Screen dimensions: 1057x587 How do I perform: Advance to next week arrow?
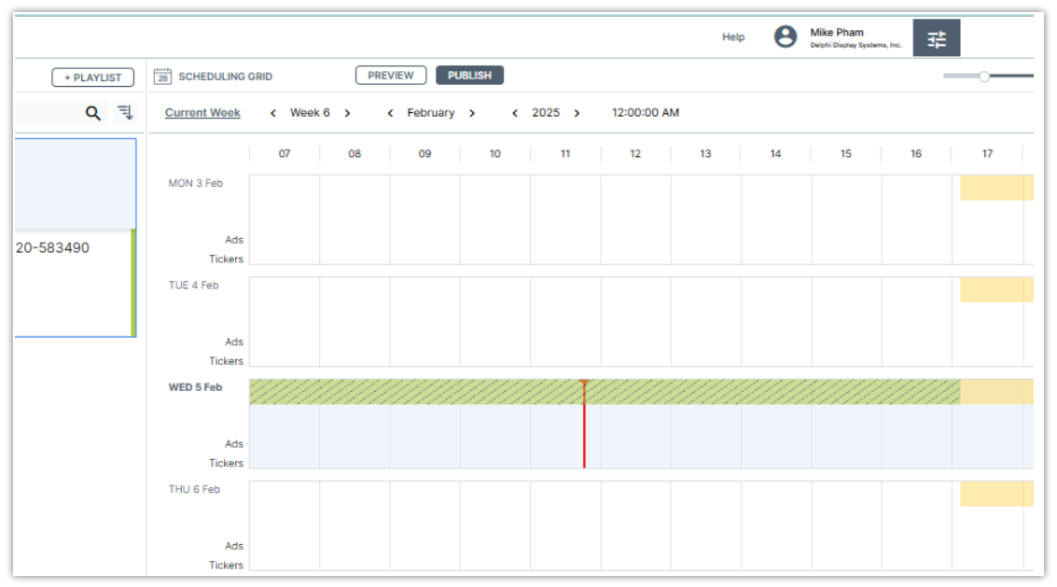pyautogui.click(x=347, y=113)
